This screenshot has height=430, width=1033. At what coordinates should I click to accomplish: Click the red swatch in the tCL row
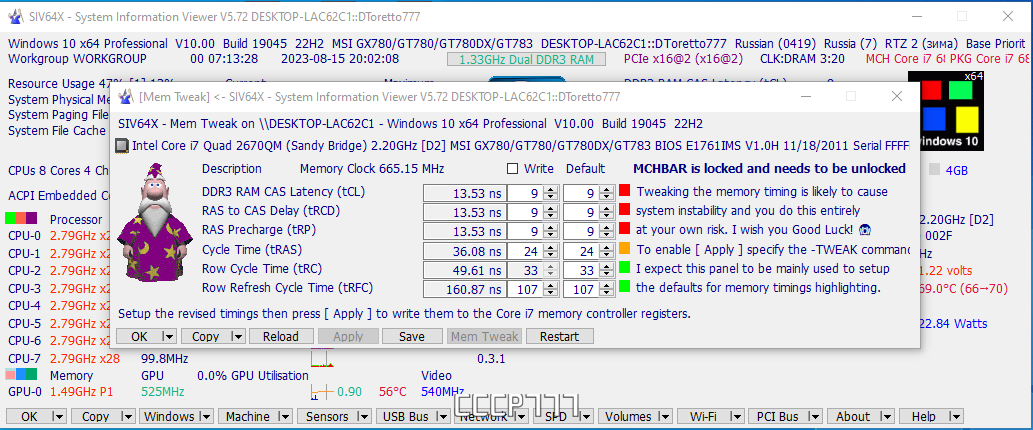[625, 191]
